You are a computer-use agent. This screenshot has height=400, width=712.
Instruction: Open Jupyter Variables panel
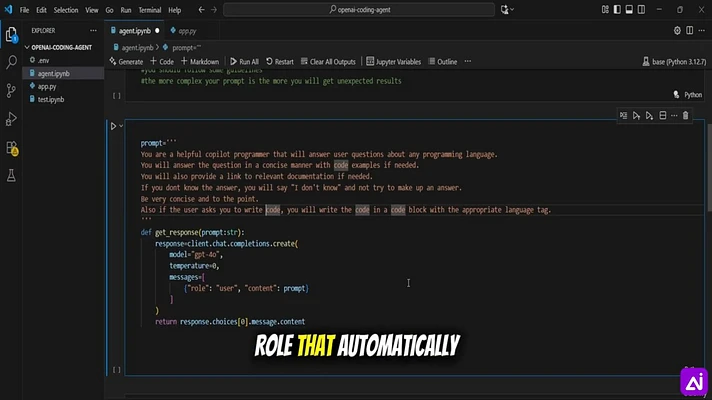(393, 61)
